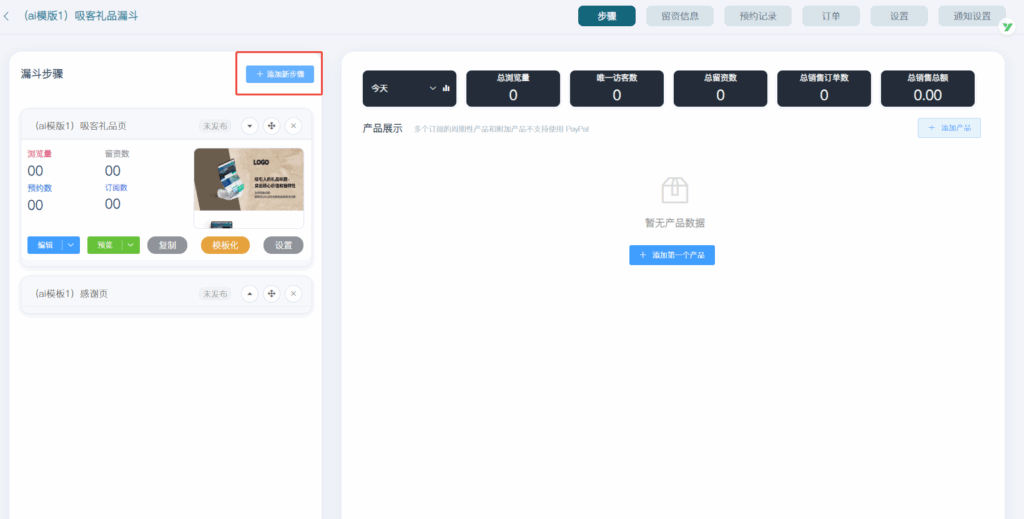Expand the dropdown arrow next to 预览
The image size is (1024, 519).
point(130,245)
